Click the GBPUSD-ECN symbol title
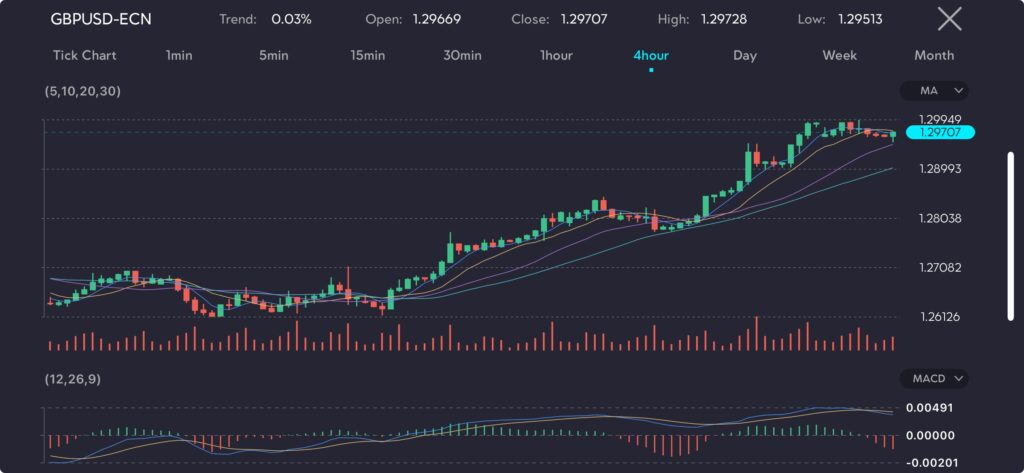The height and width of the screenshot is (473, 1024). pos(101,19)
